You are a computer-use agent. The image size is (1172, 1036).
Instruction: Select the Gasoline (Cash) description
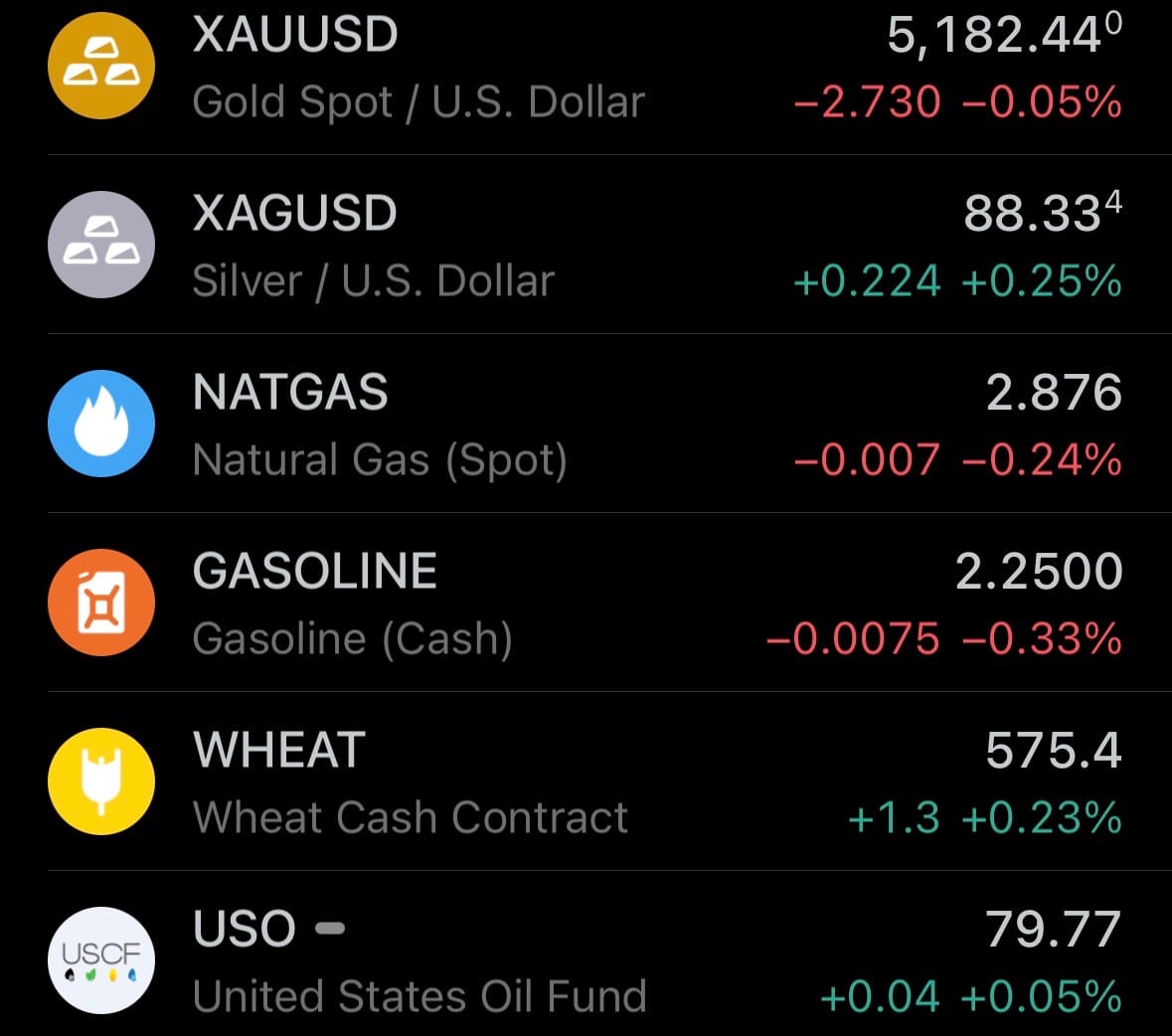point(353,639)
